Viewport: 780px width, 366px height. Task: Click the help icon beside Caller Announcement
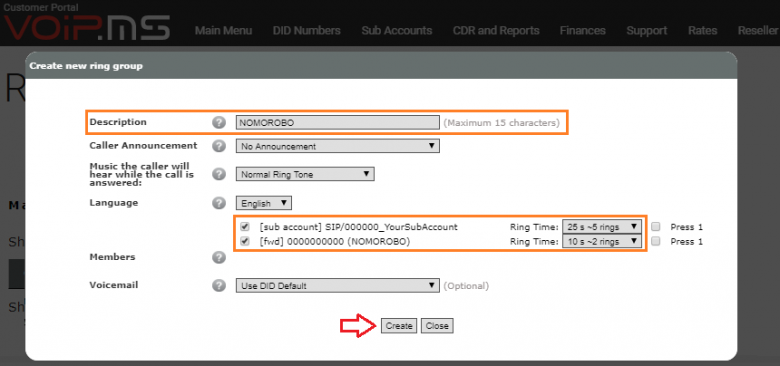(219, 146)
